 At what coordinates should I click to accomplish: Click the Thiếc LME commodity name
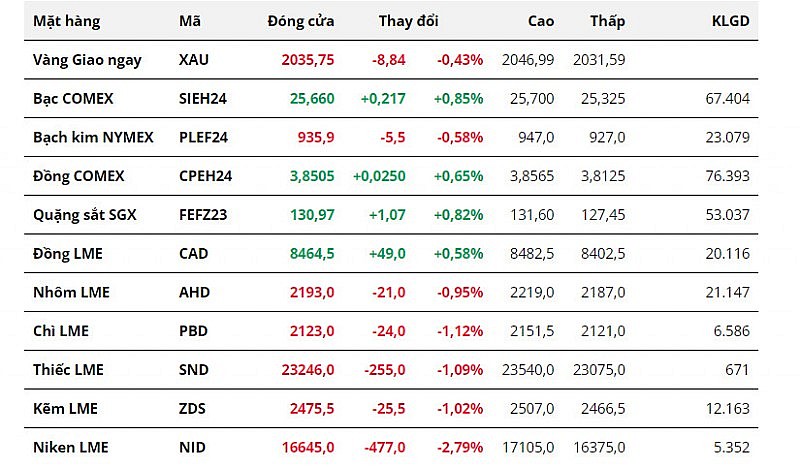tap(68, 370)
